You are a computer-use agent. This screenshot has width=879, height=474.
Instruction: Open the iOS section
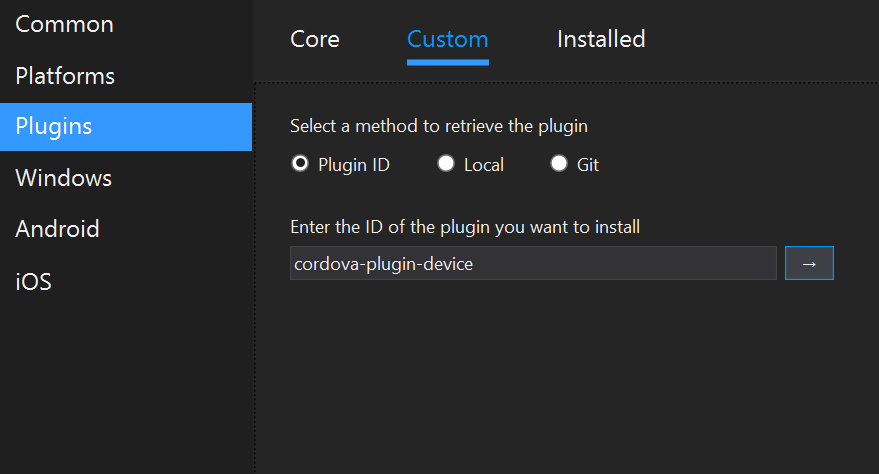point(33,282)
